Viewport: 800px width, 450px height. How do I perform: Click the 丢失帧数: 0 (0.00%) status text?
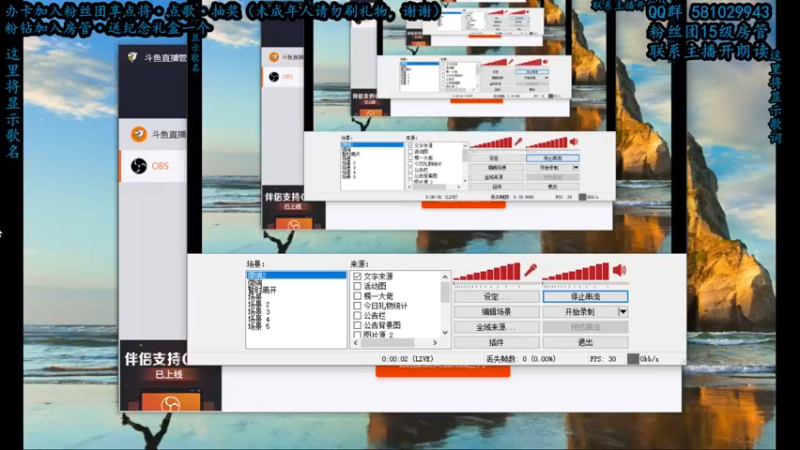(520, 359)
